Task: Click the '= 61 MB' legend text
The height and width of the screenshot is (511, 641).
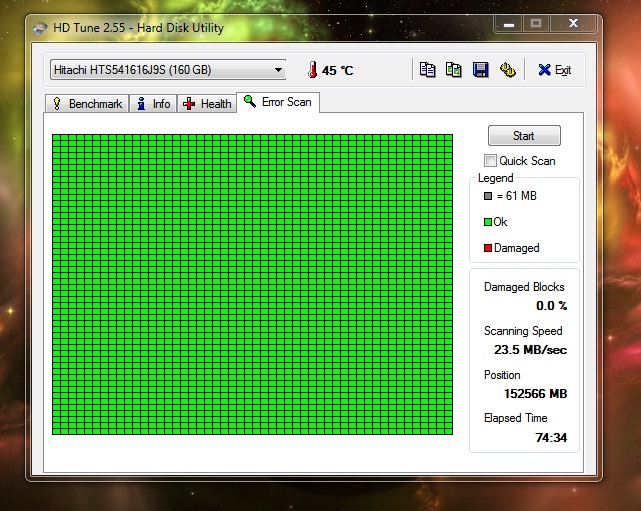Action: (x=516, y=196)
